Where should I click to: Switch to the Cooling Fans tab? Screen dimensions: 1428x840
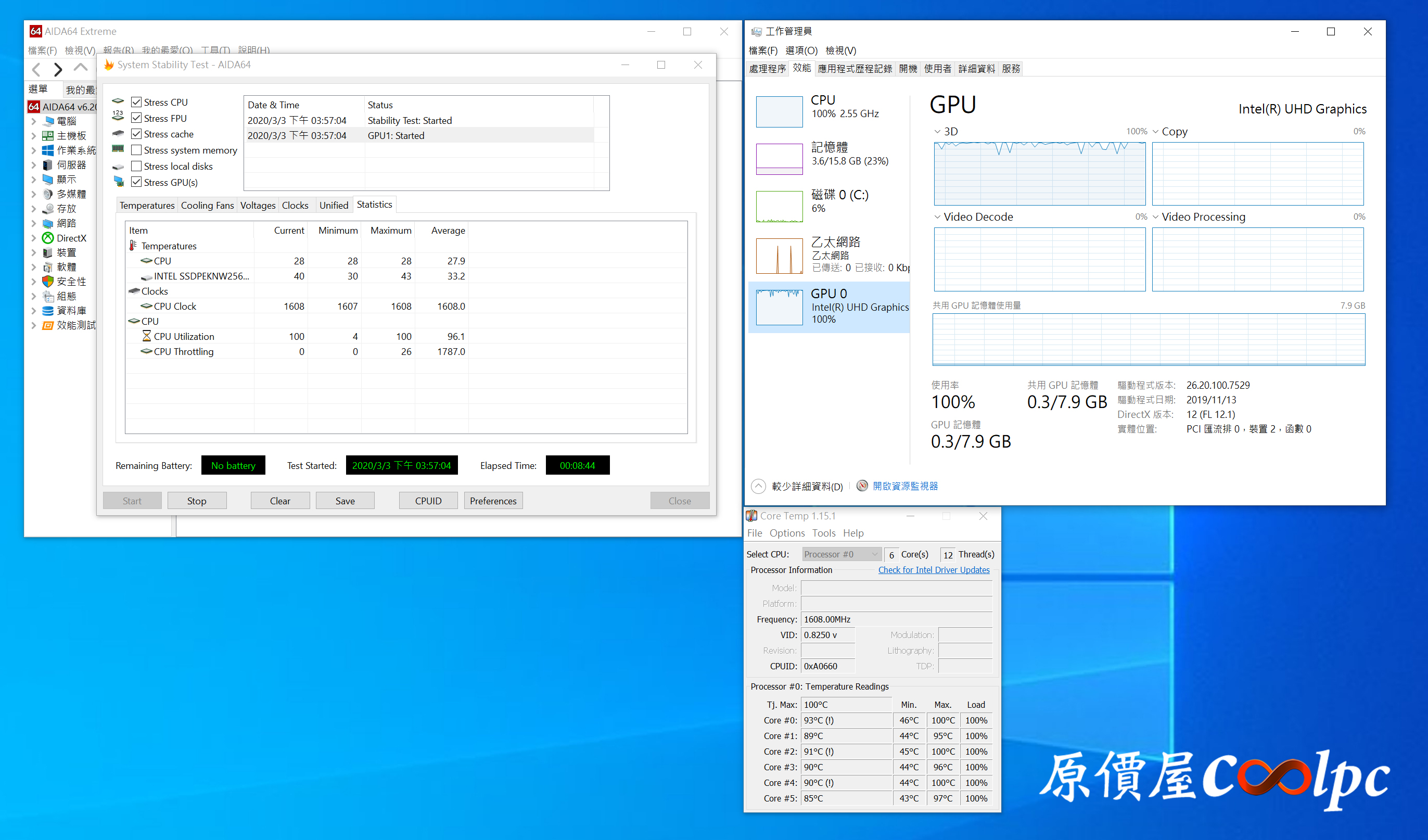pos(208,205)
